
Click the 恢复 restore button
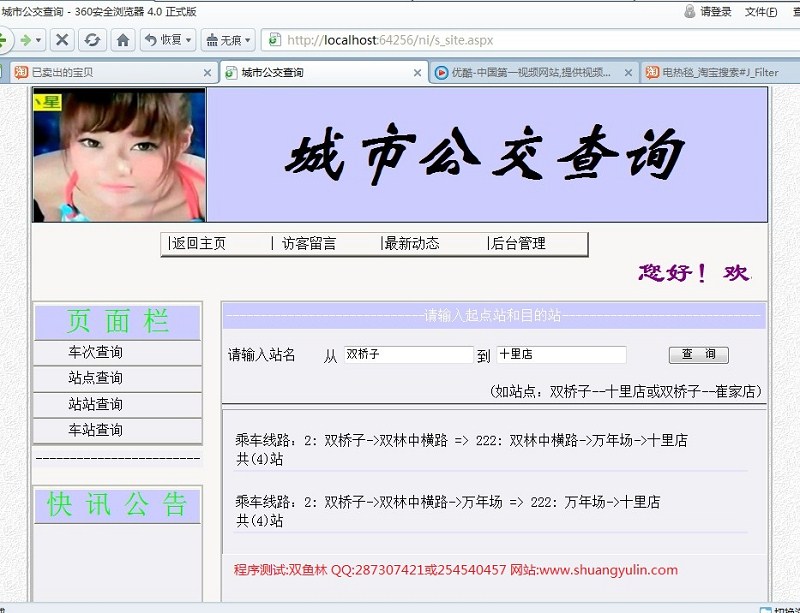(x=163, y=40)
